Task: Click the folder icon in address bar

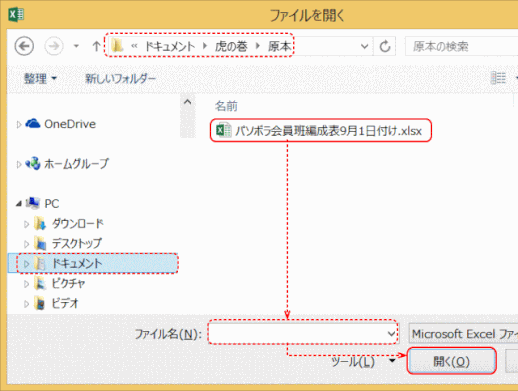Action: (117, 45)
